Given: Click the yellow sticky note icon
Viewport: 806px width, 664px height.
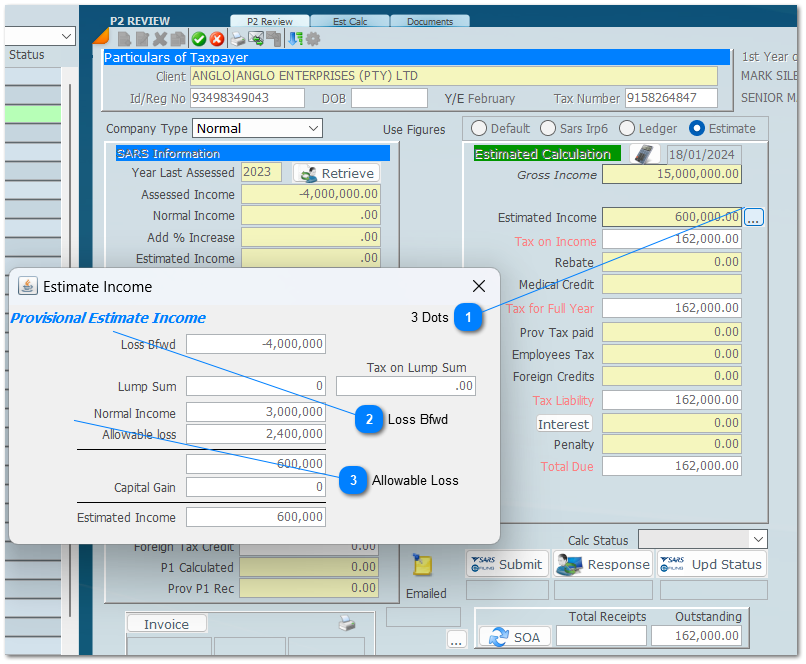Looking at the screenshot, I should point(423,565).
